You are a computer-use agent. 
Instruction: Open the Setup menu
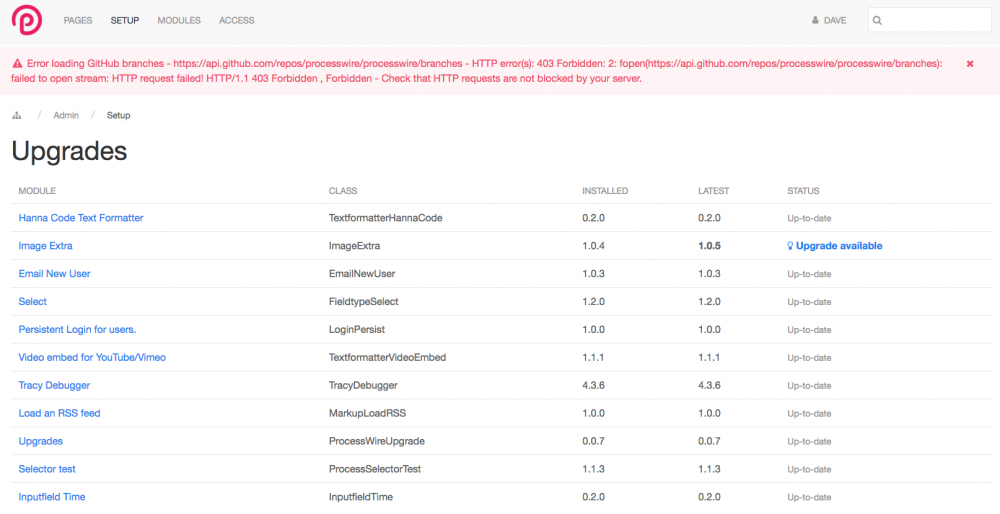click(x=125, y=20)
